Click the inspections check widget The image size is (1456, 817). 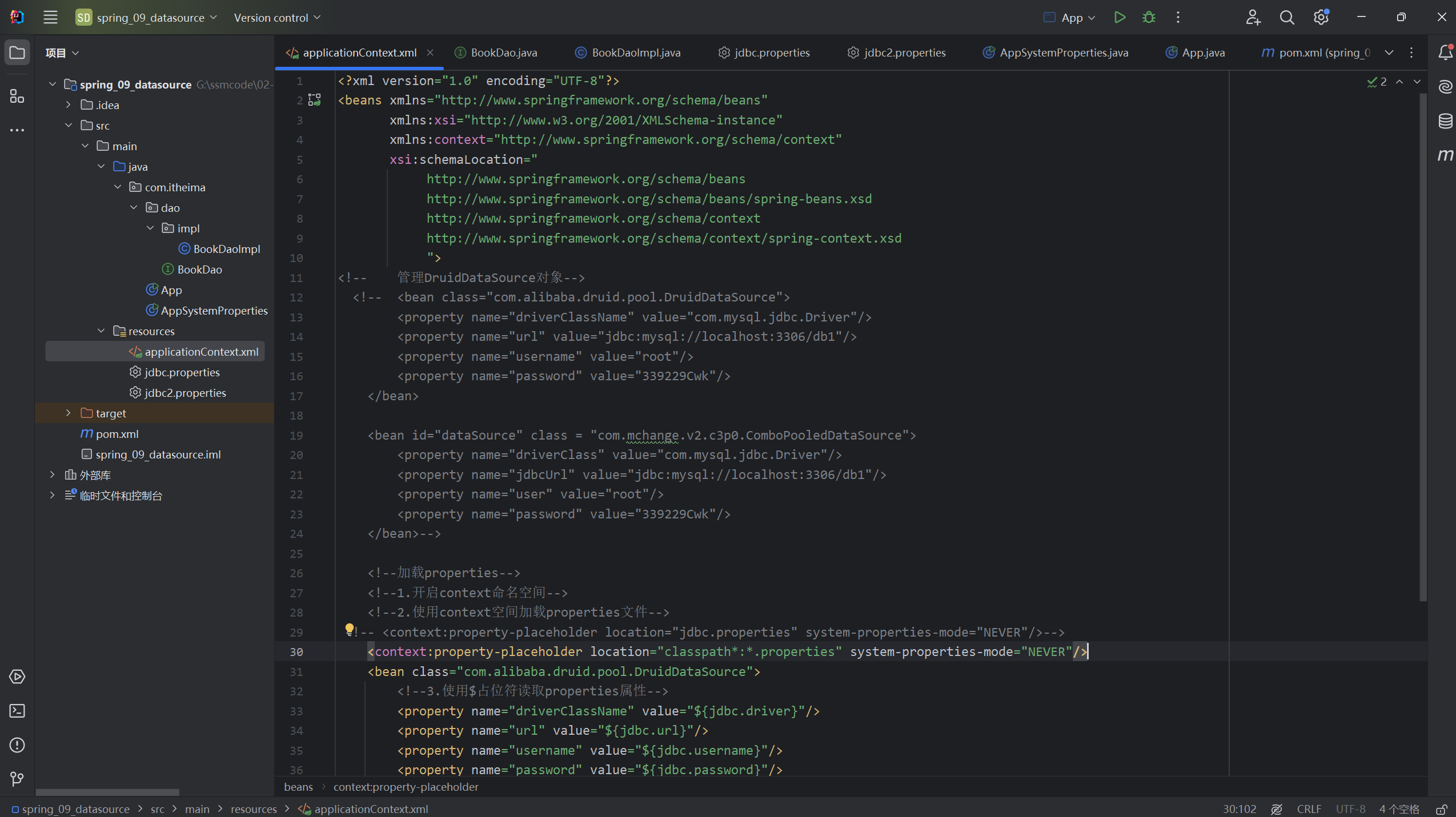pyautogui.click(x=1377, y=82)
